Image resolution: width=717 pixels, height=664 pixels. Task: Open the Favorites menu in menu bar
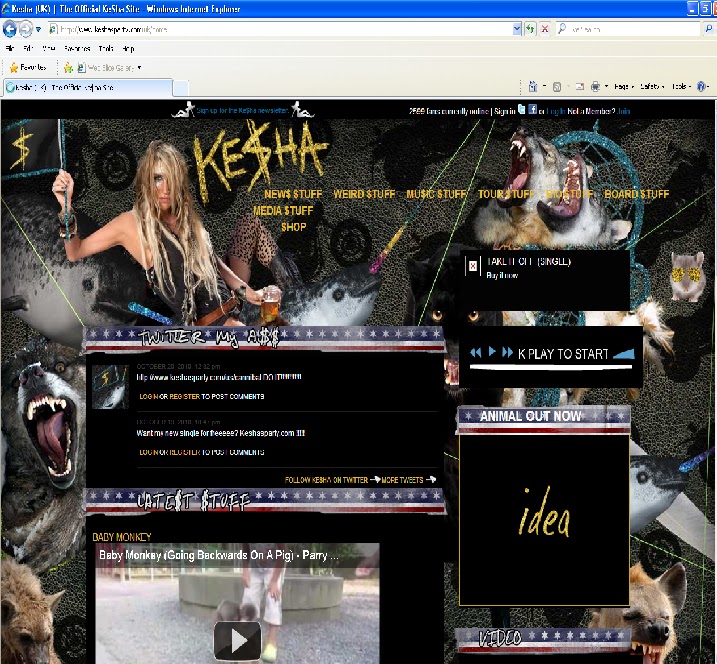pyautogui.click(x=77, y=48)
